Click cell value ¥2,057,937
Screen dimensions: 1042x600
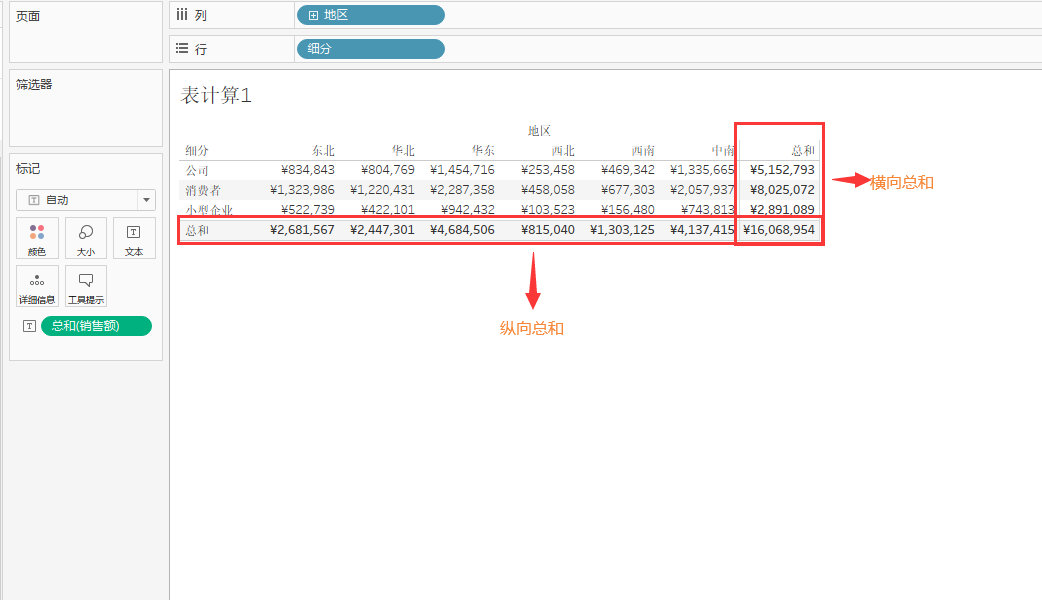(702, 190)
